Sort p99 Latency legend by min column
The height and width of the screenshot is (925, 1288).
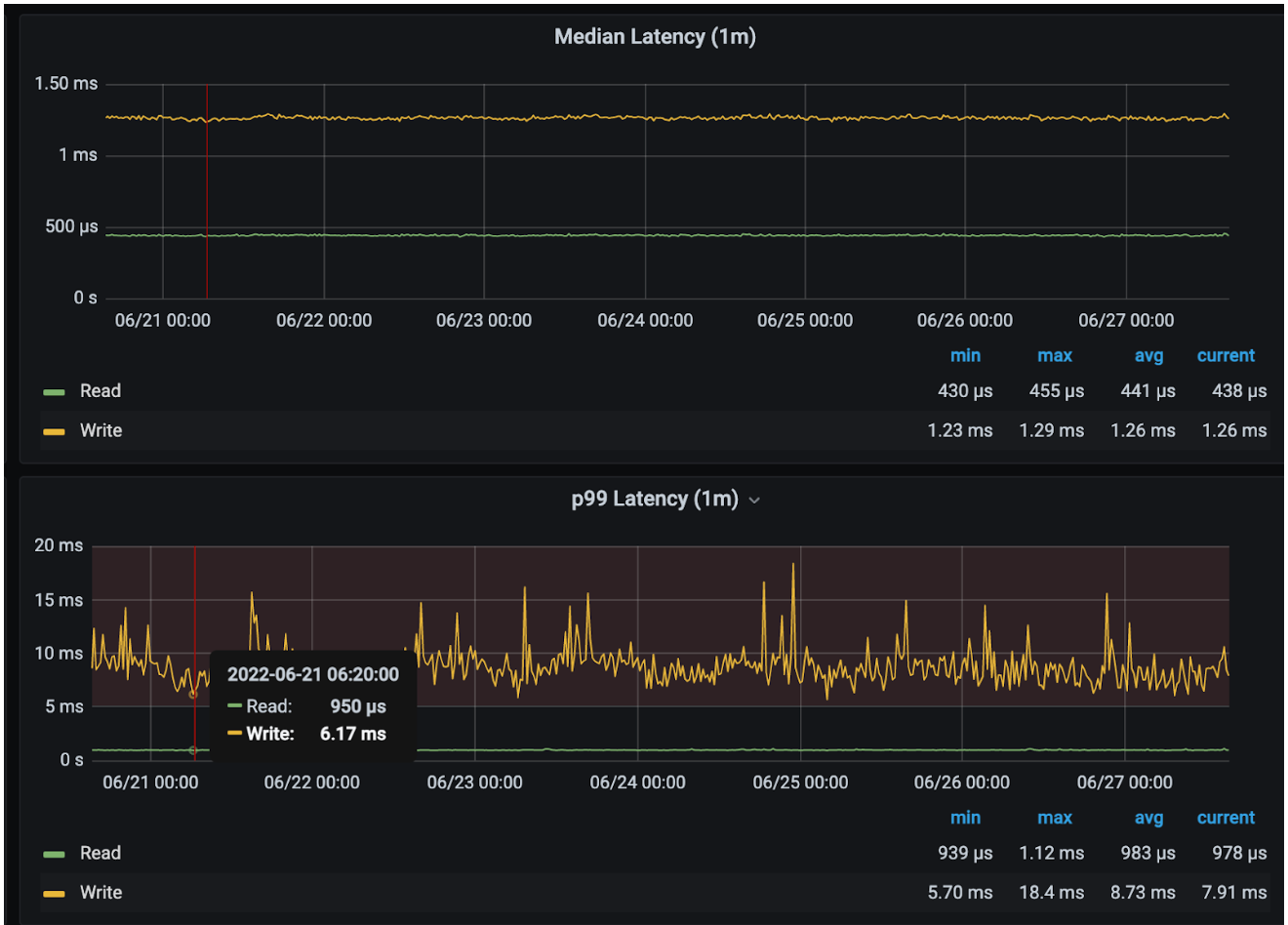pyautogui.click(x=965, y=819)
